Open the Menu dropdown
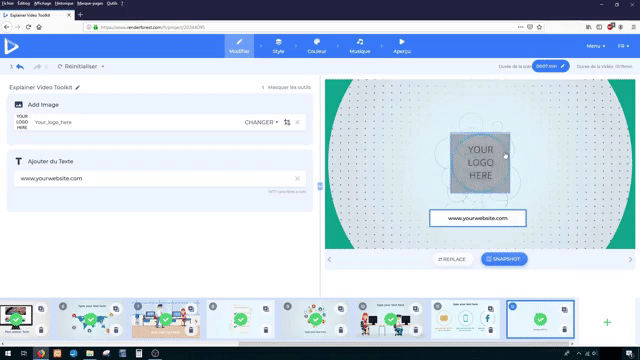640x360 pixels. [596, 46]
